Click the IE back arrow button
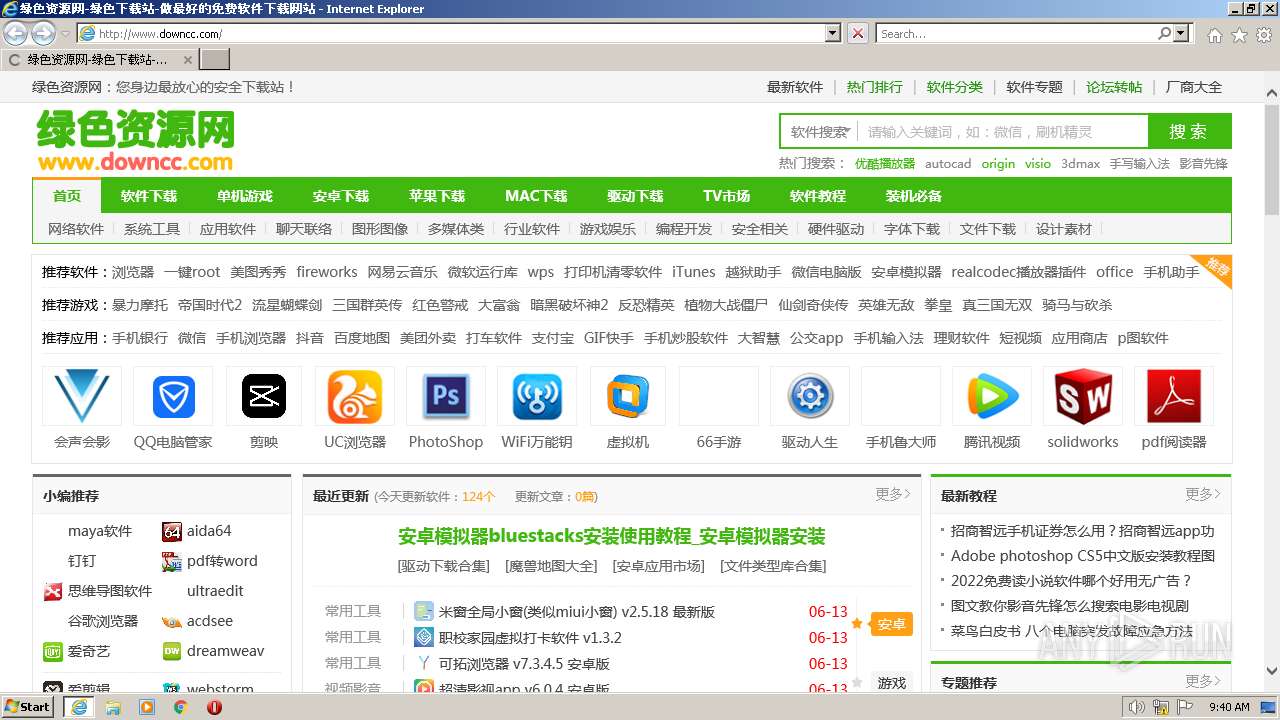This screenshot has width=1280, height=720. coord(15,33)
